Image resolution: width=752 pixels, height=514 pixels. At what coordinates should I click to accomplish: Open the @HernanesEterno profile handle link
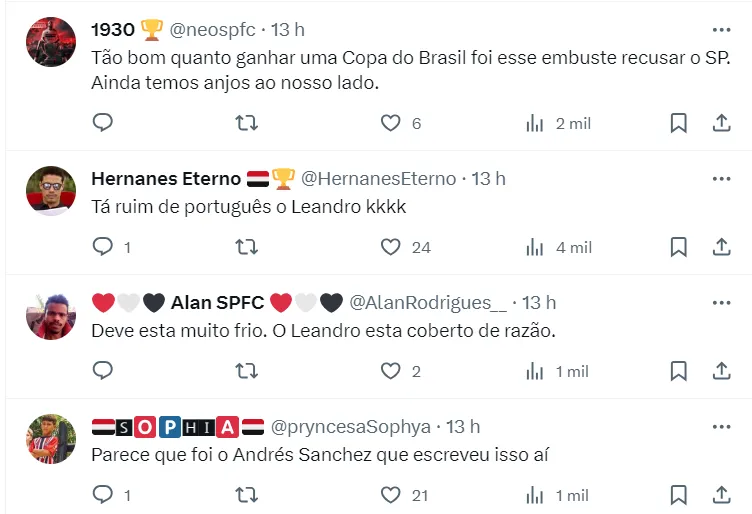379,179
